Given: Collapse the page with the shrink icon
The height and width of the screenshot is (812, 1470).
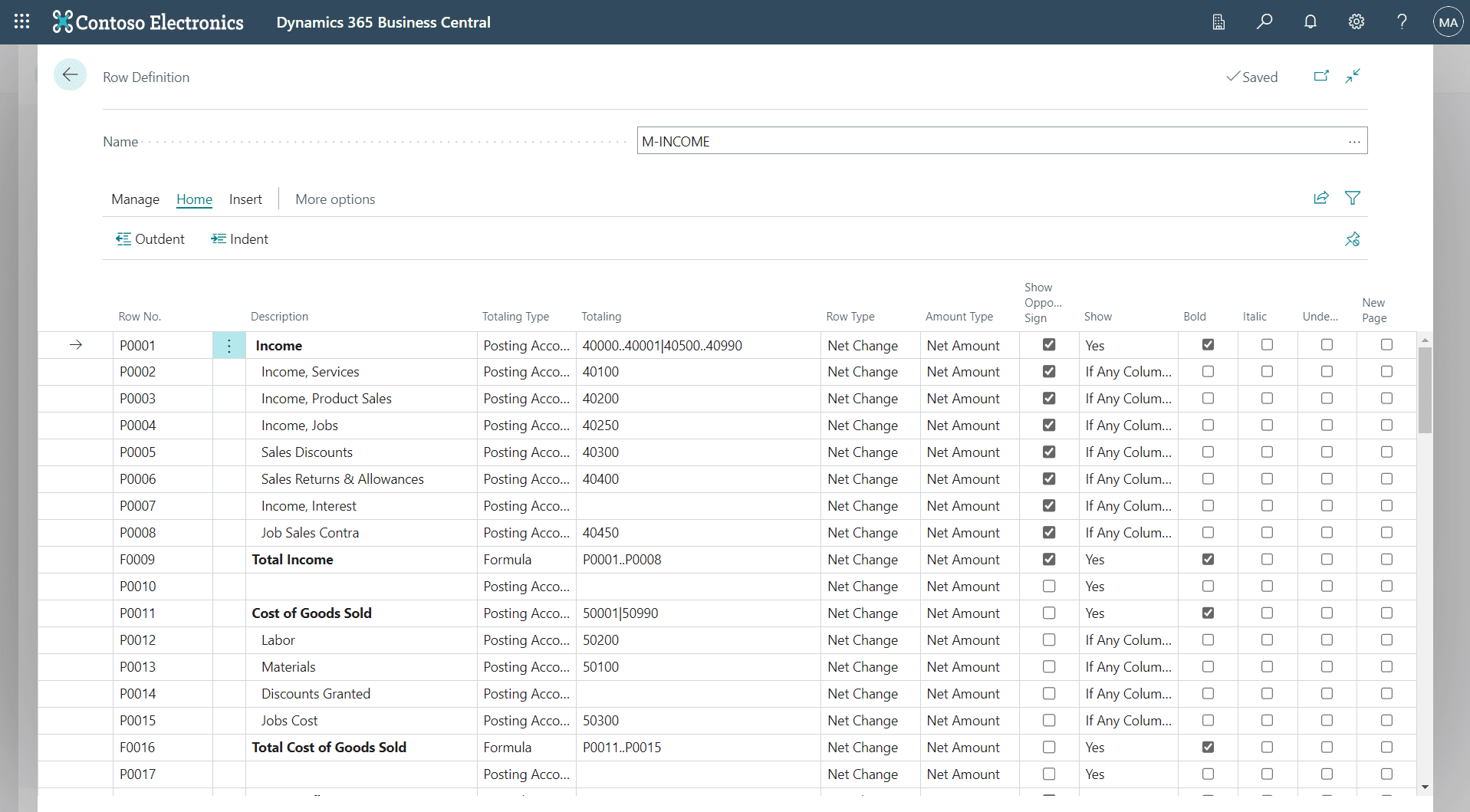Looking at the screenshot, I should click(x=1353, y=76).
